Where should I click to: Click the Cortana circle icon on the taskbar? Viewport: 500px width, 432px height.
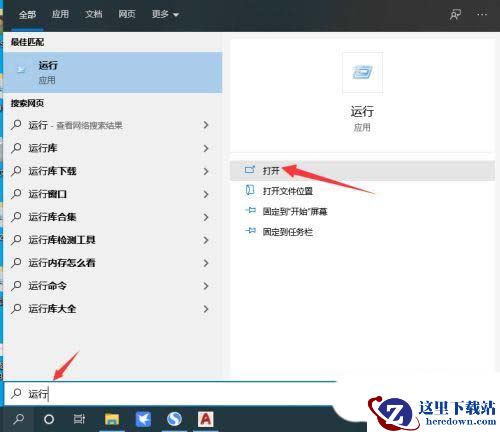pos(49,419)
